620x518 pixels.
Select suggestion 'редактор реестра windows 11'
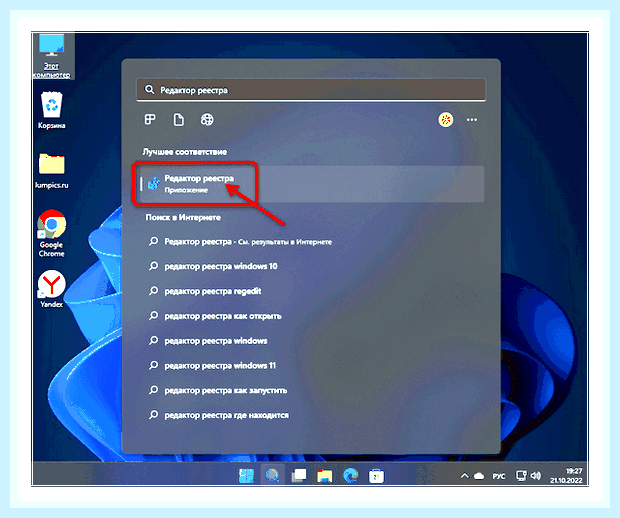click(212, 365)
